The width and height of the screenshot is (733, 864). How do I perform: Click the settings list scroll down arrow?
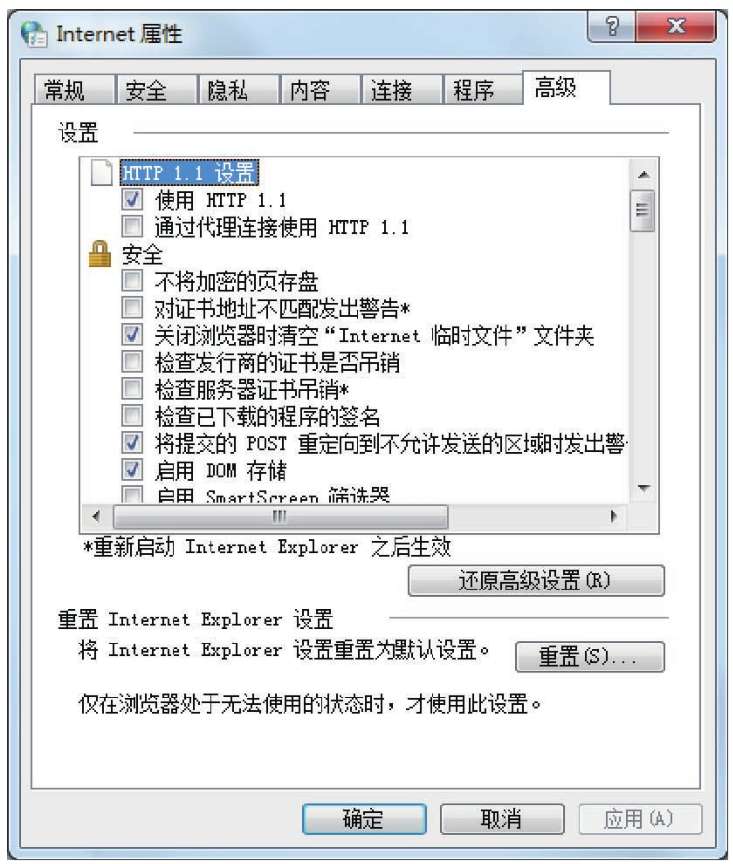(x=643, y=488)
